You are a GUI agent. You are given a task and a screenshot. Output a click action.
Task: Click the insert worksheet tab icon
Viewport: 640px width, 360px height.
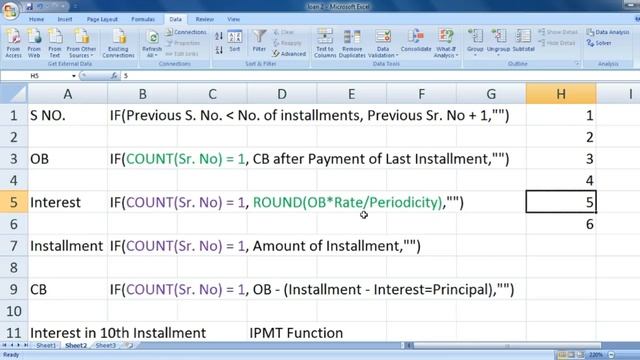[129, 345]
